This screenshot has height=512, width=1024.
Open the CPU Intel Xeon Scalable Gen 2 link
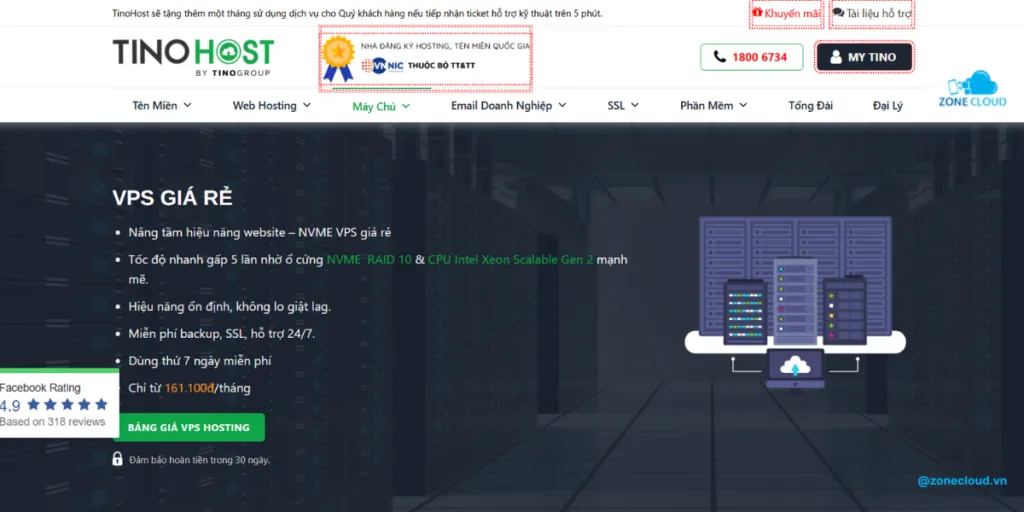pos(511,259)
